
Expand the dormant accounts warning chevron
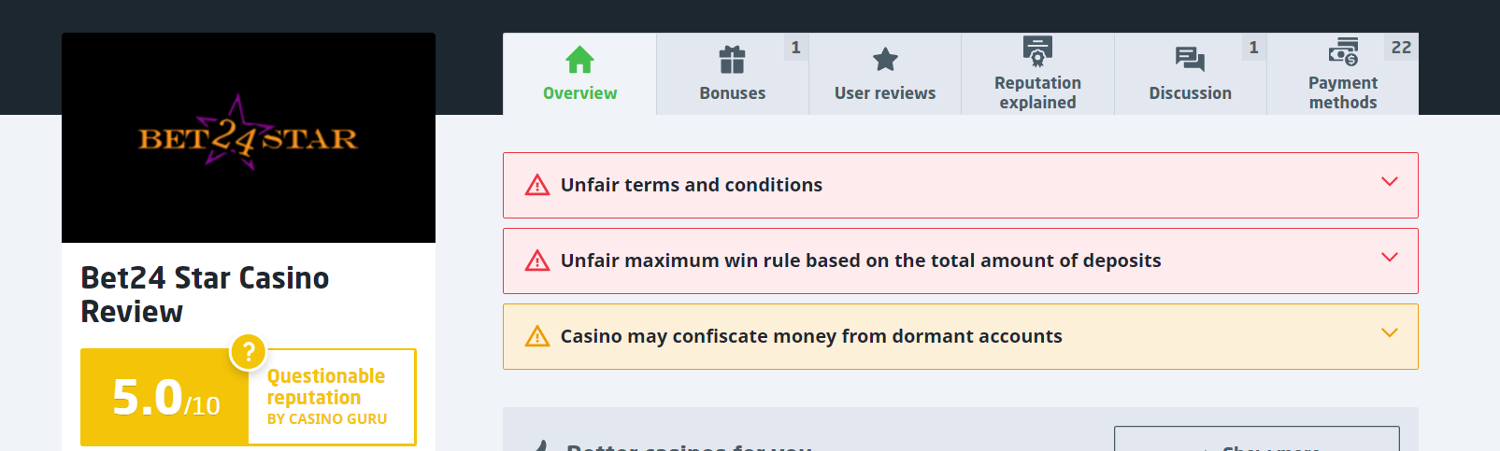1388,333
